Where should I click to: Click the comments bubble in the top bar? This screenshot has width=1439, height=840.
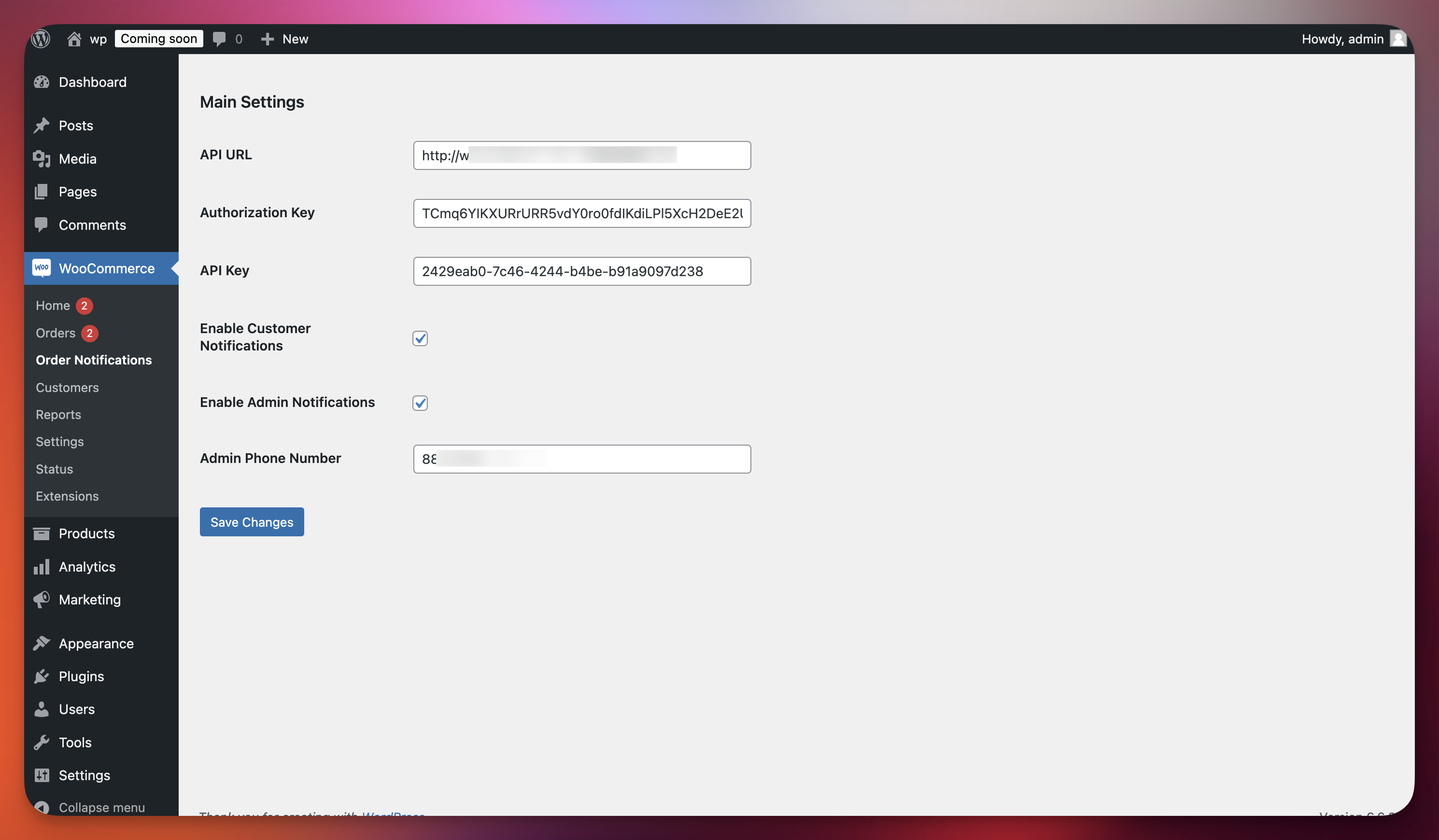coord(221,39)
